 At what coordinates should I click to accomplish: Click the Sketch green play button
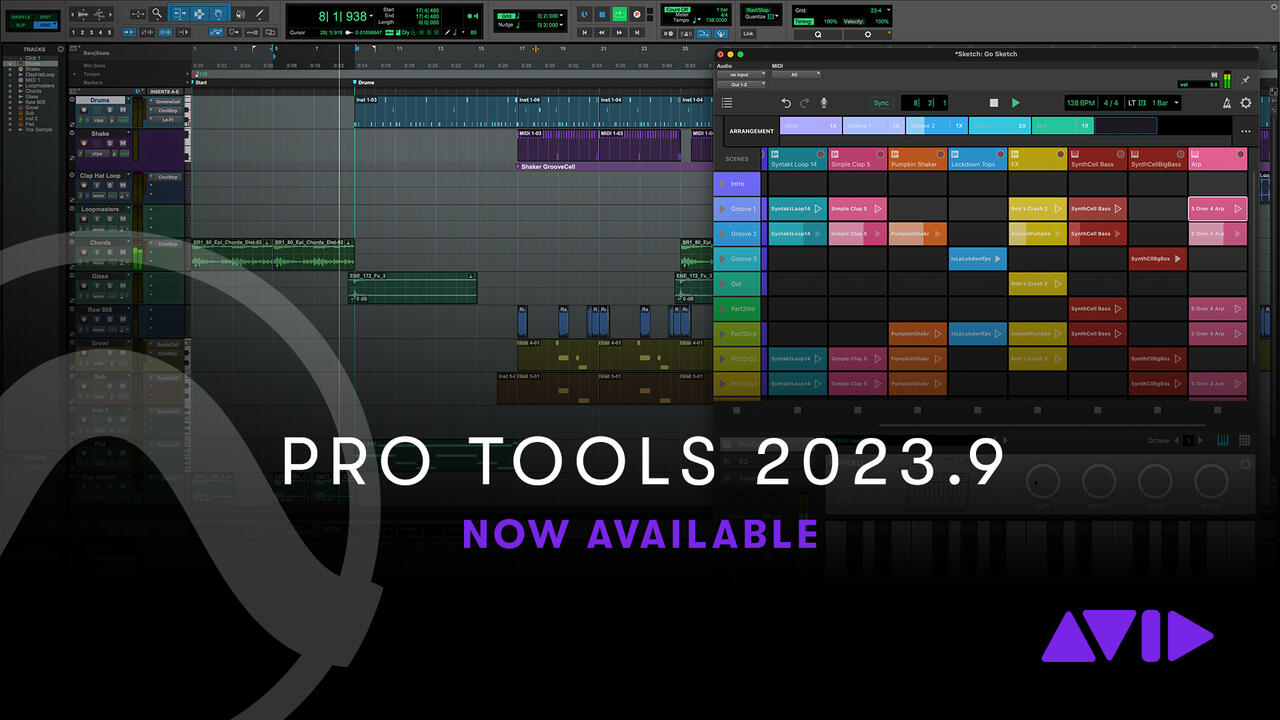tap(1016, 103)
